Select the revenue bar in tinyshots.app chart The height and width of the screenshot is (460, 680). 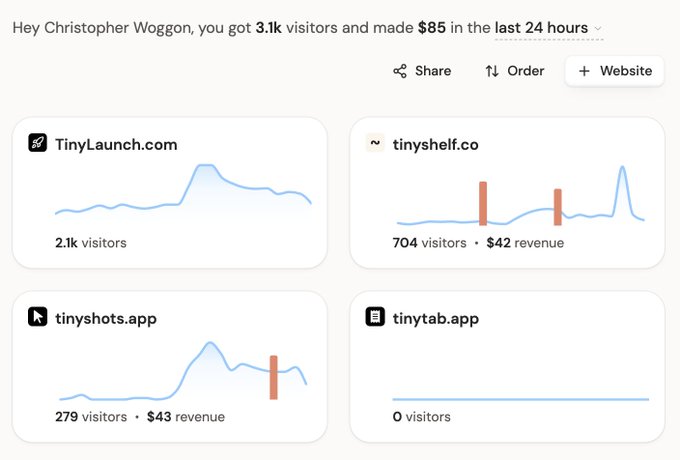pyautogui.click(x=274, y=377)
